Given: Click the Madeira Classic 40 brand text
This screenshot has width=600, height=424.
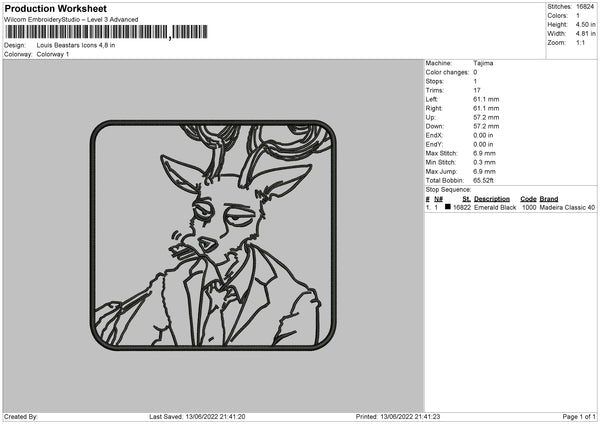Looking at the screenshot, I should tap(567, 207).
